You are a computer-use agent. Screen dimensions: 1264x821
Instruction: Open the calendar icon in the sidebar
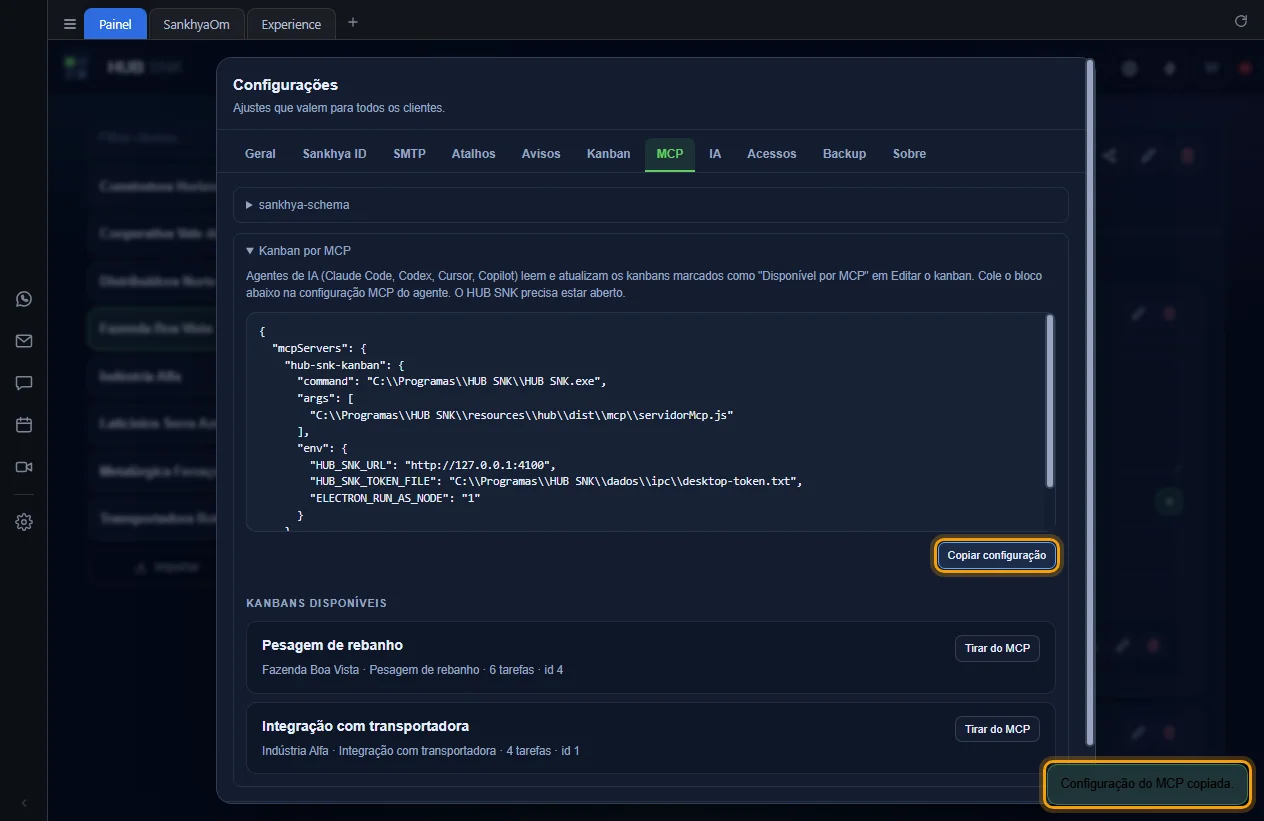(24, 425)
